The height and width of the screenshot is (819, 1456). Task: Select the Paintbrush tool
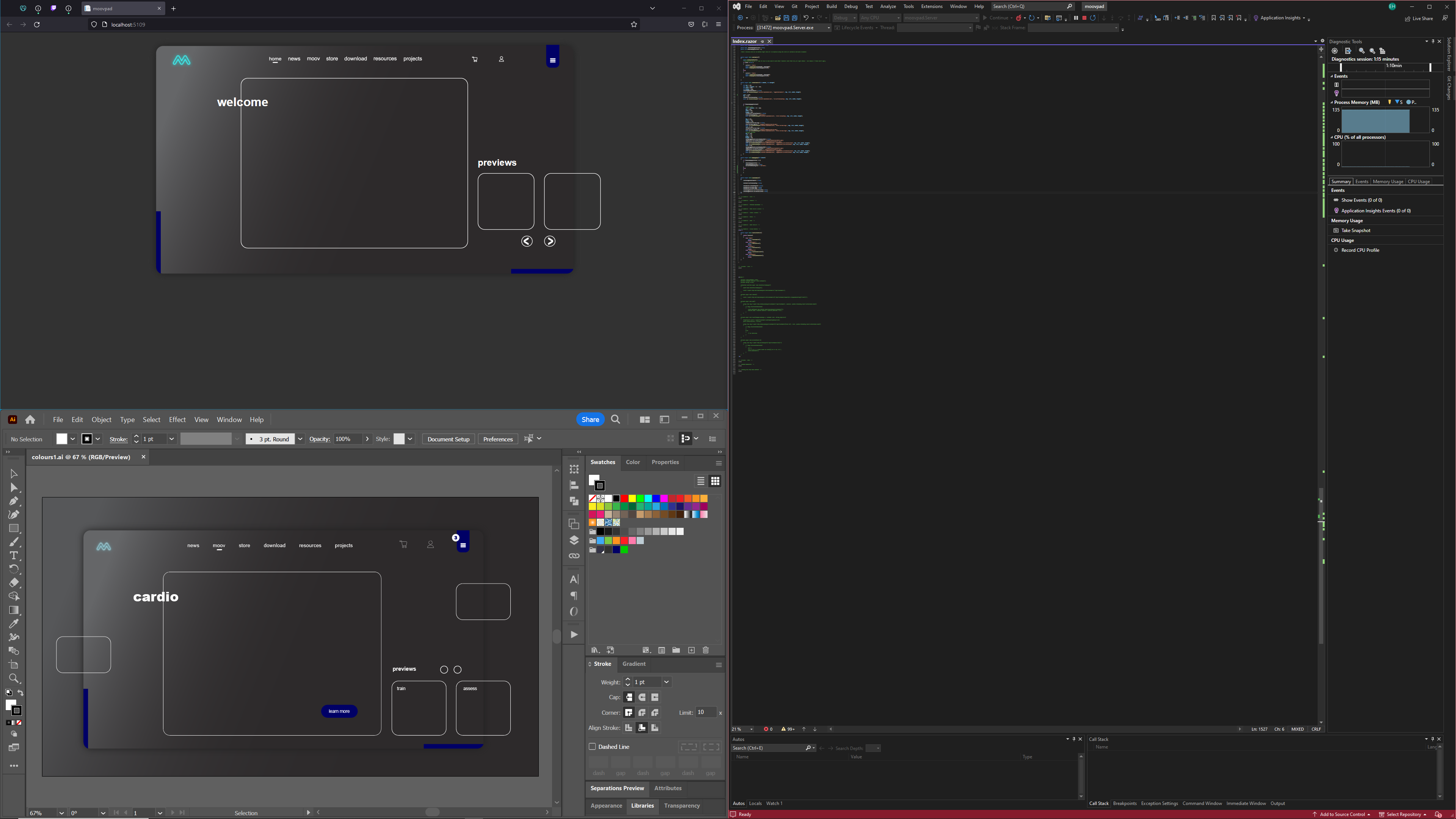[x=14, y=542]
